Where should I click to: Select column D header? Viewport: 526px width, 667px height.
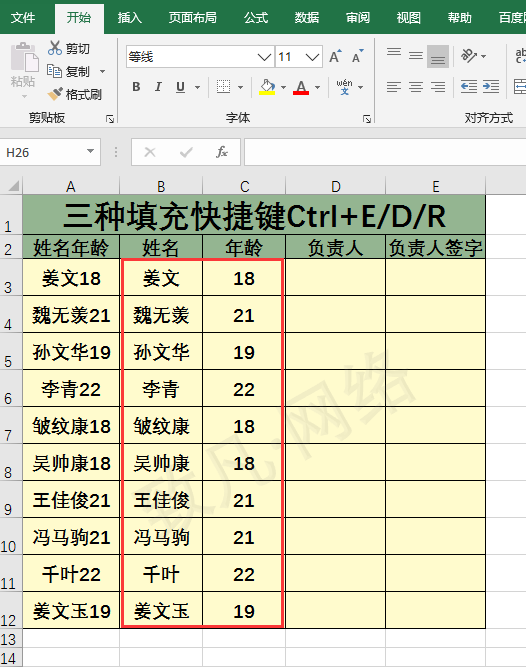(x=336, y=186)
